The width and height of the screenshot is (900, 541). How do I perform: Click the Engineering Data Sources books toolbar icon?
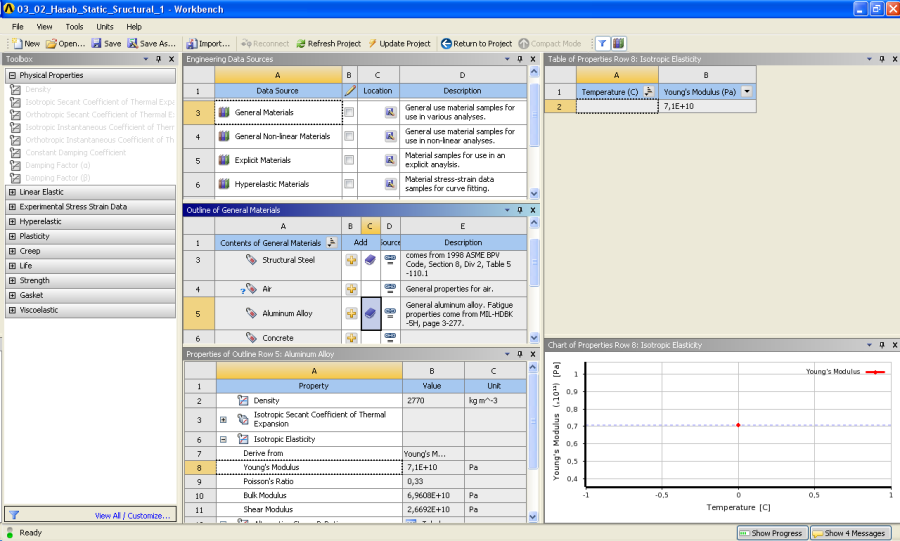(618, 44)
